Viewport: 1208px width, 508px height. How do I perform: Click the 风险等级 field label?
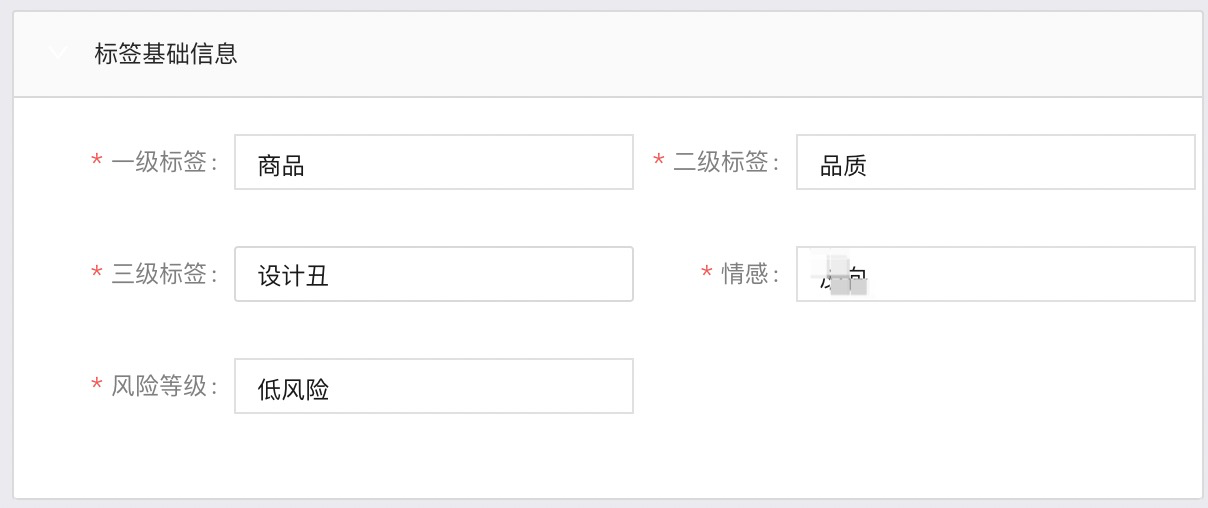pos(163,386)
